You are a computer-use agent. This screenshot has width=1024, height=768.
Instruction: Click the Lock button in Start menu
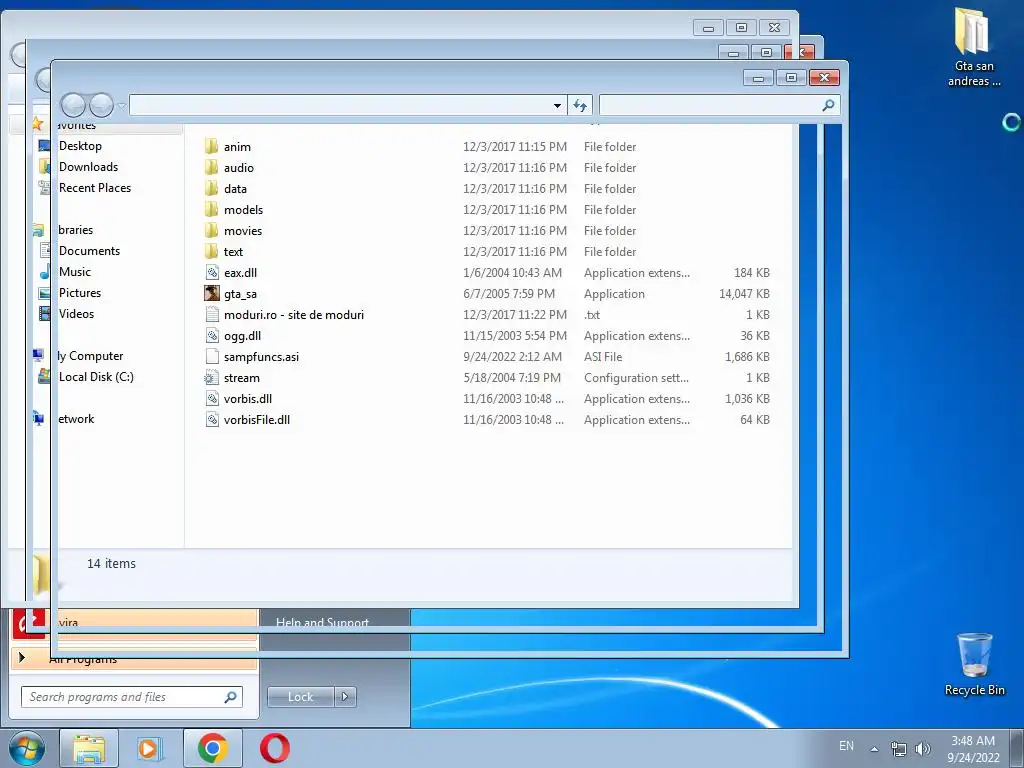point(300,697)
